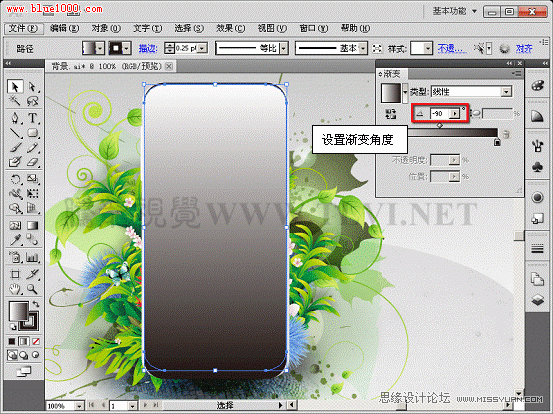Click the 不透… opacity link

click(452, 48)
